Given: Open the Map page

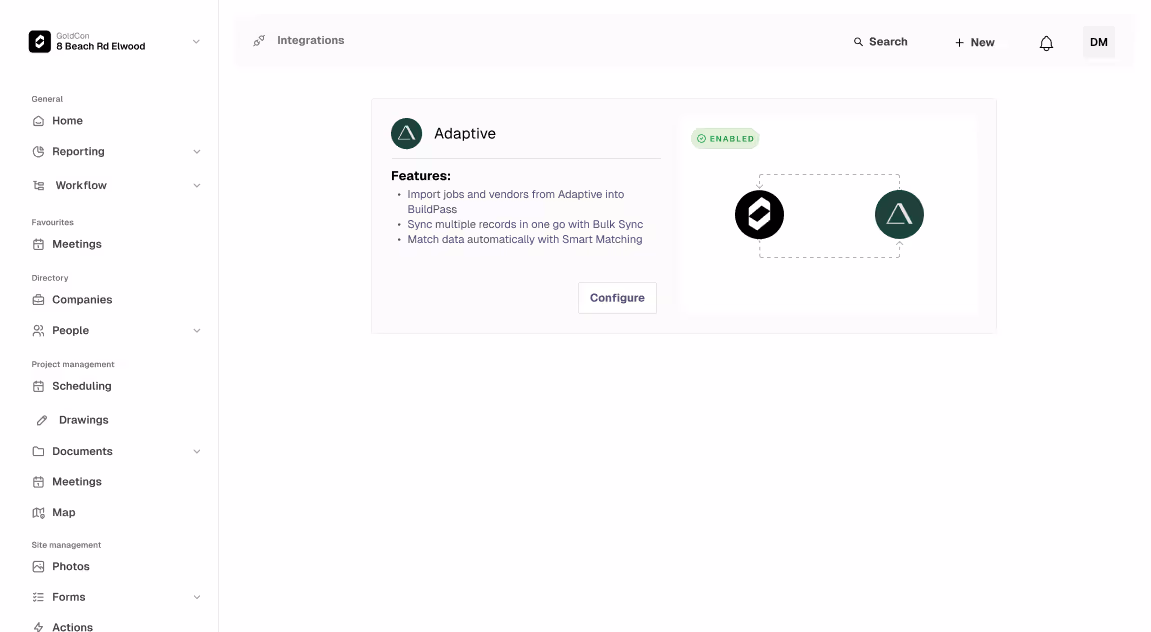Looking at the screenshot, I should coord(64,513).
